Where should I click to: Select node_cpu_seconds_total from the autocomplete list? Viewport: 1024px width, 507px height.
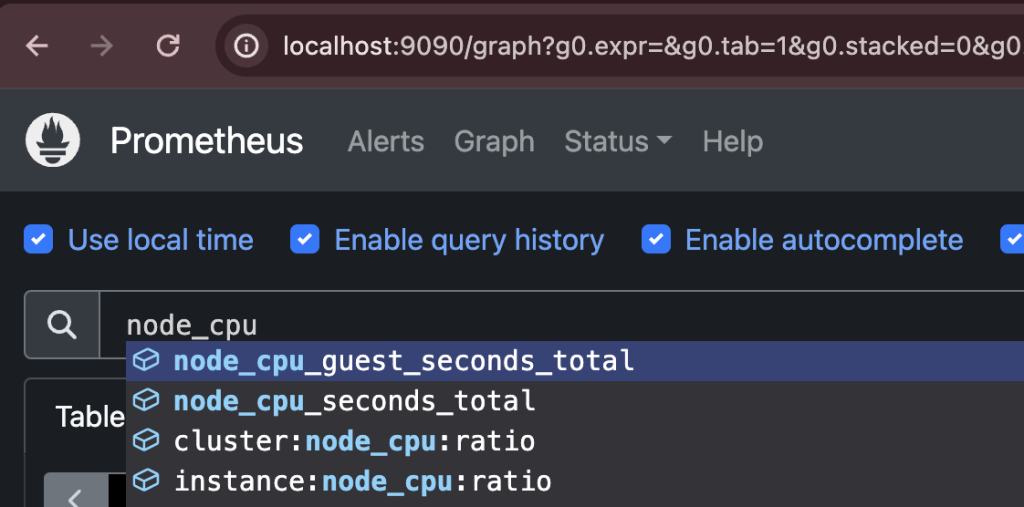pyautogui.click(x=354, y=401)
